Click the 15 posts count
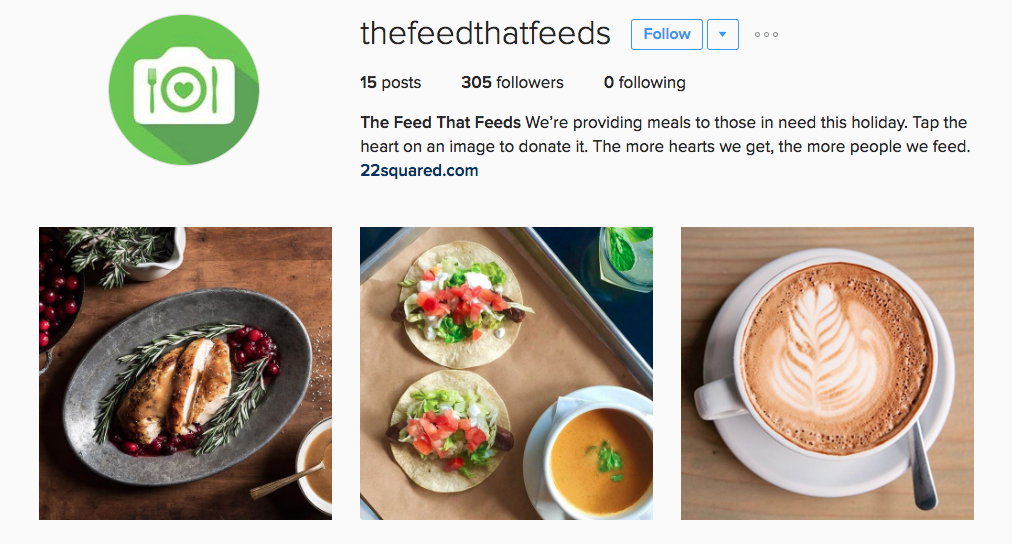 390,83
